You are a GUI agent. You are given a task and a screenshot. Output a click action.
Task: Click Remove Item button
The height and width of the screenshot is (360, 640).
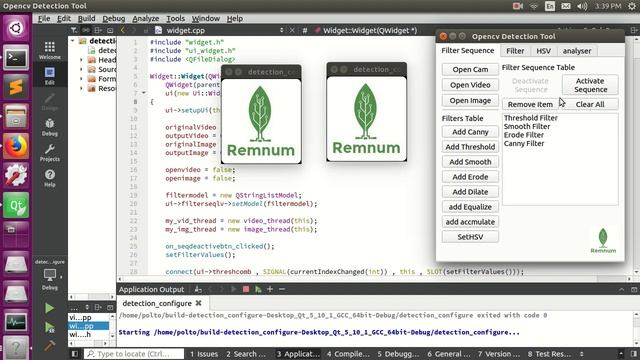click(530, 104)
